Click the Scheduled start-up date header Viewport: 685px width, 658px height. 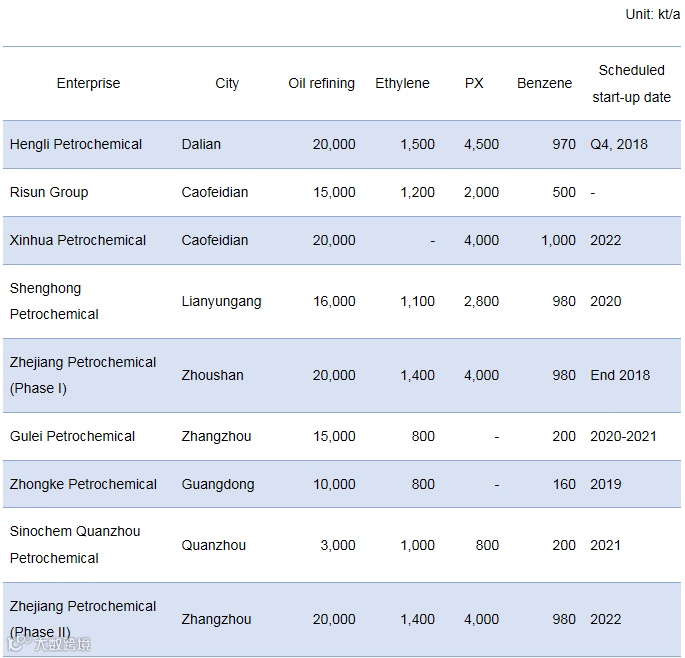coord(631,83)
